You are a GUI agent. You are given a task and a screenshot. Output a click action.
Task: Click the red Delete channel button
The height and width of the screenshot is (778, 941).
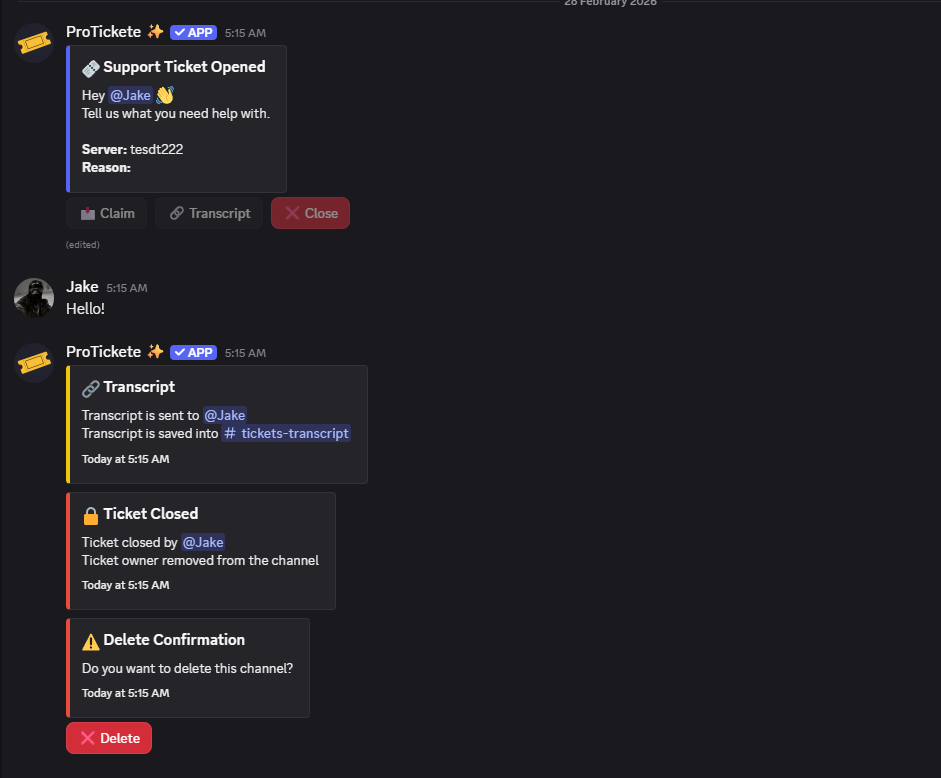109,738
